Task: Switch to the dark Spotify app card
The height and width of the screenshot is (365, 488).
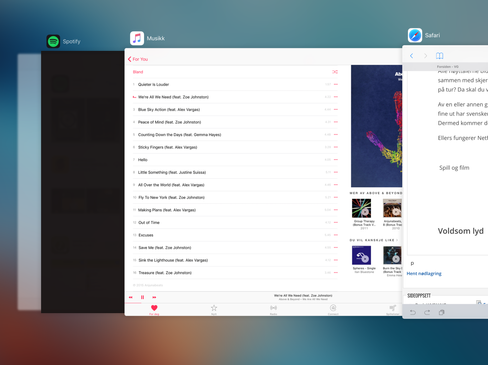Action: [82, 182]
